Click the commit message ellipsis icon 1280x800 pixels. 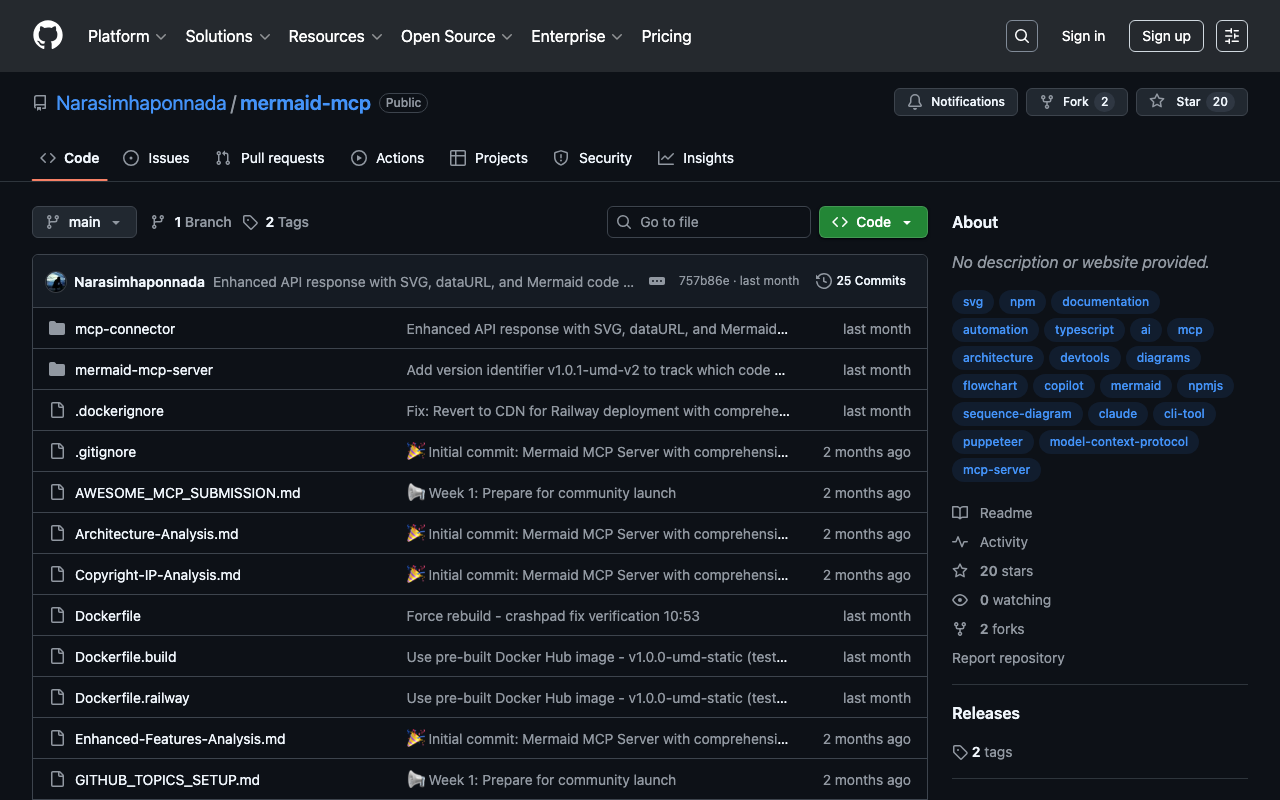click(x=657, y=281)
